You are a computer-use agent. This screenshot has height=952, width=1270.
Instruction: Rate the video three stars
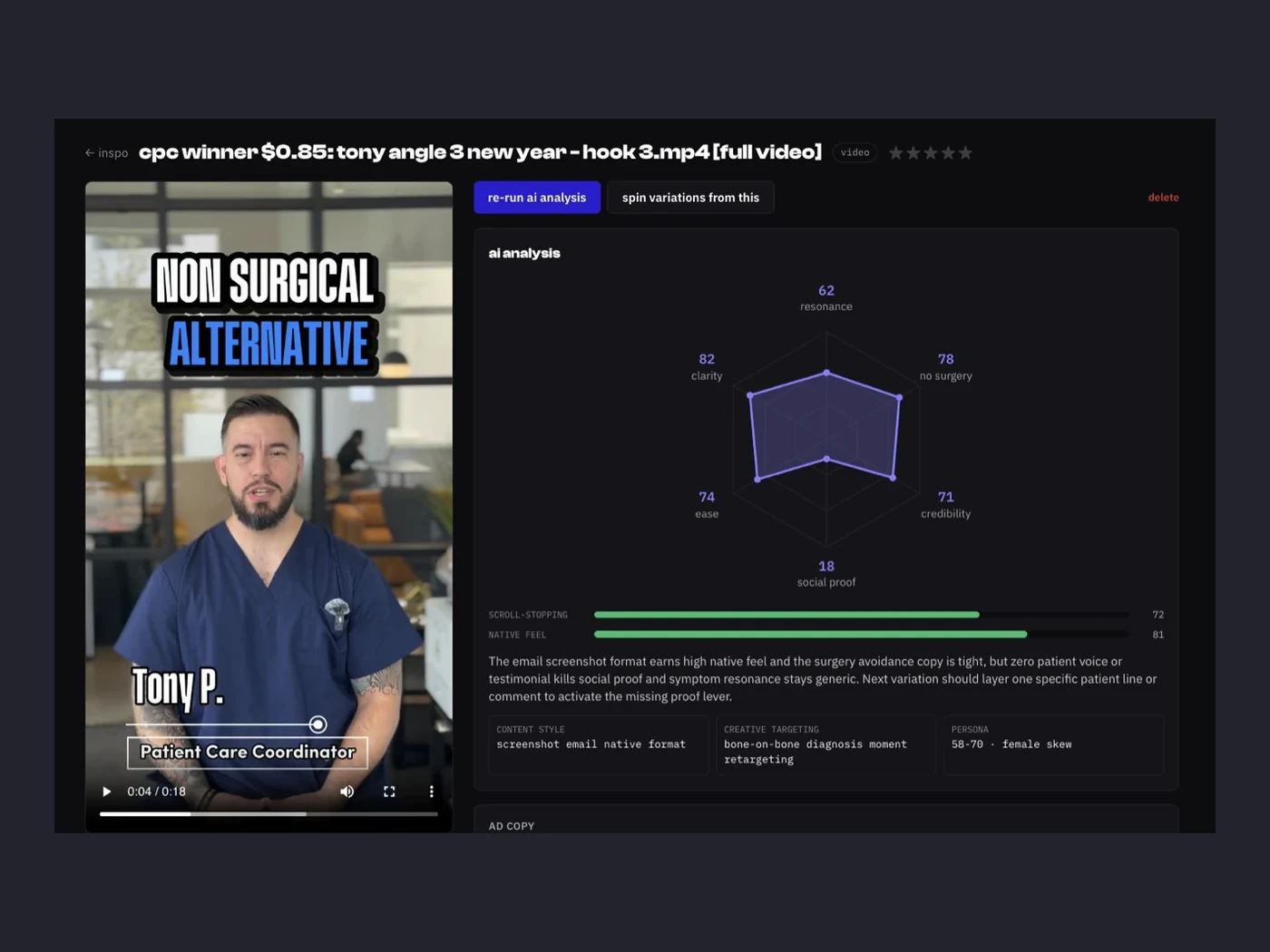click(931, 153)
